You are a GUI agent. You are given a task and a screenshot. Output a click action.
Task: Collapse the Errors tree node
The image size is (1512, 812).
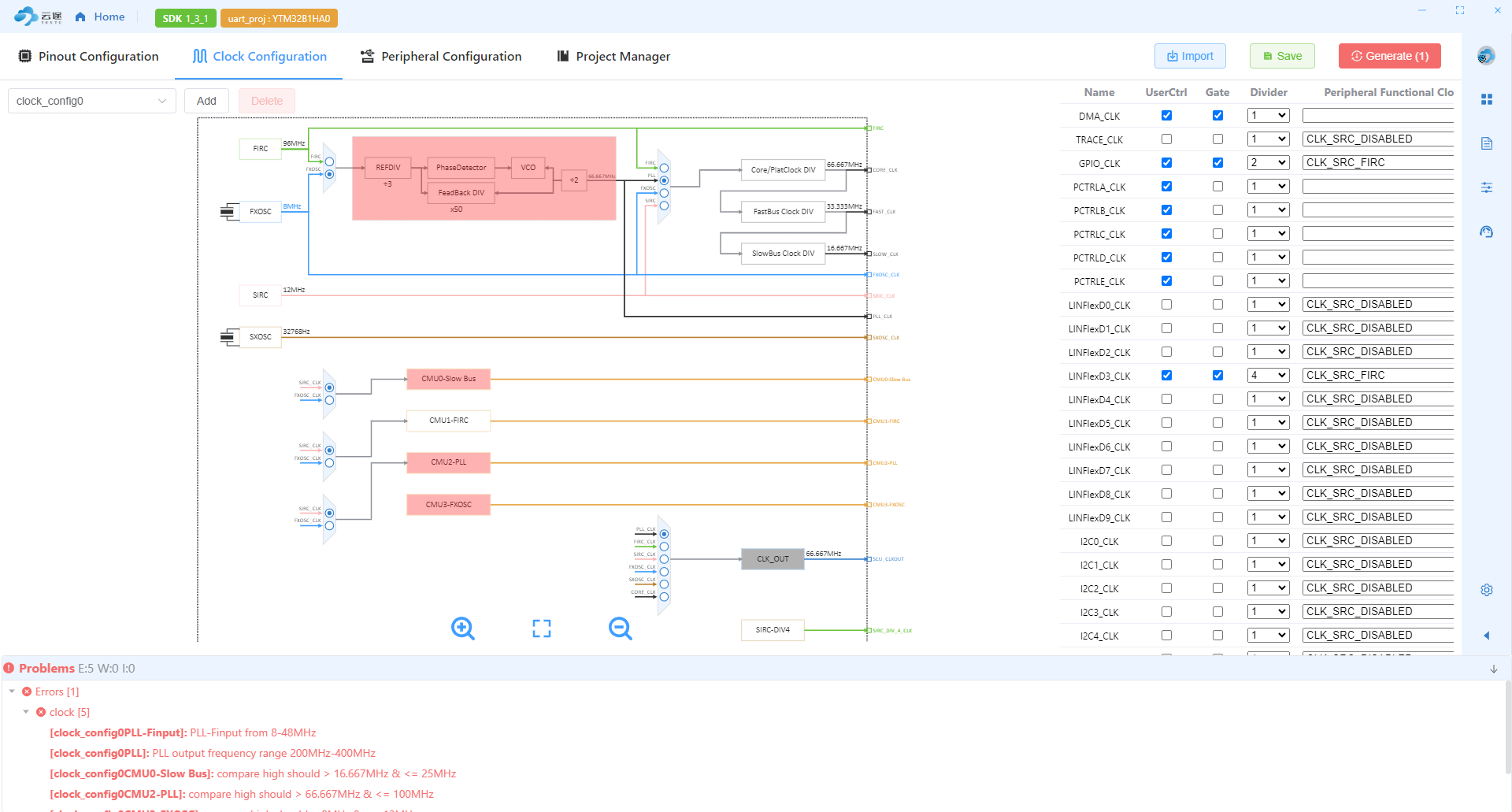12,691
